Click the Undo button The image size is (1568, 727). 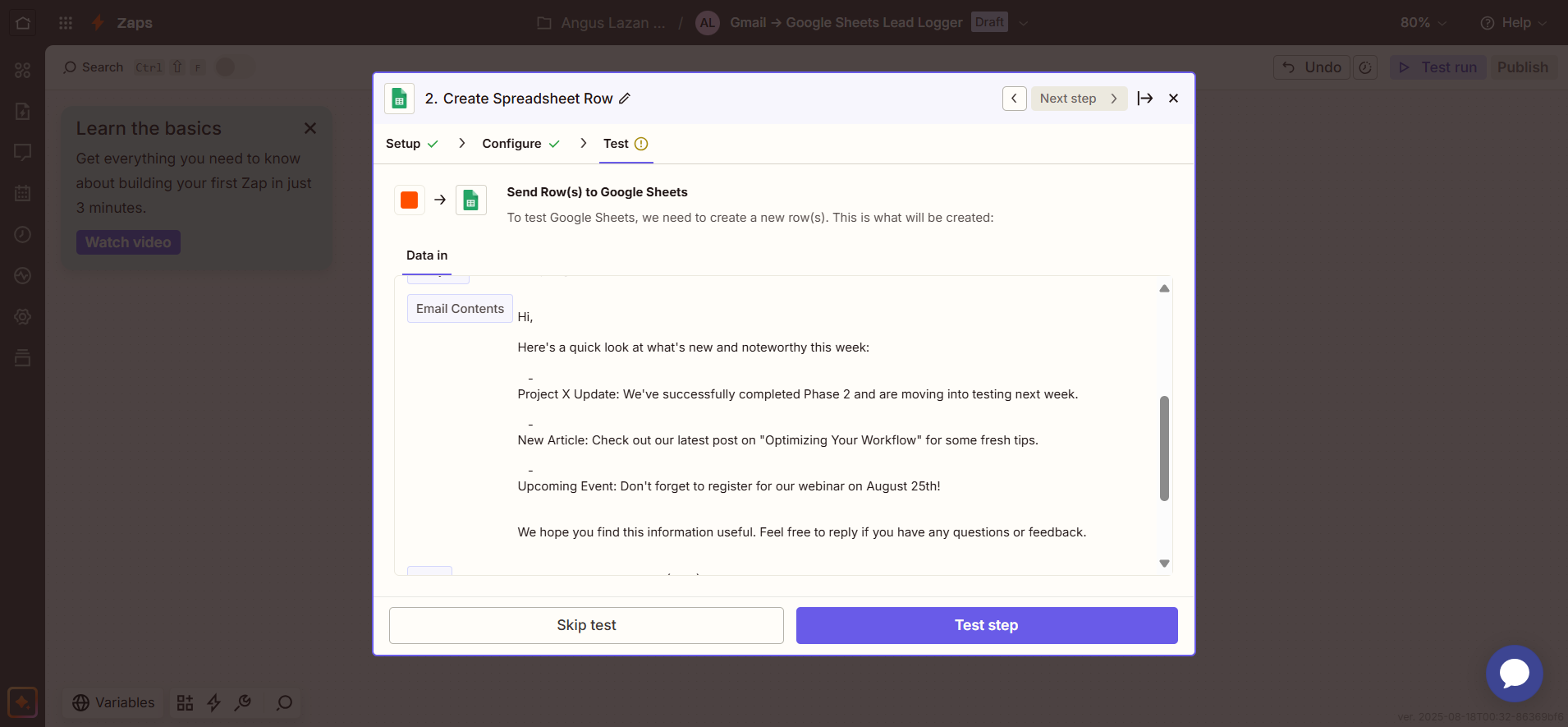1312,67
